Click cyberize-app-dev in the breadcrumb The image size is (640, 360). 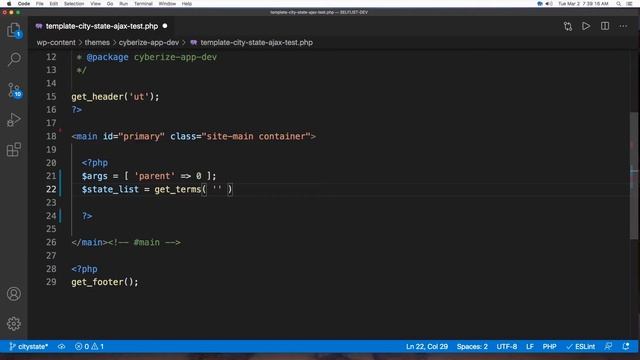pyautogui.click(x=149, y=42)
